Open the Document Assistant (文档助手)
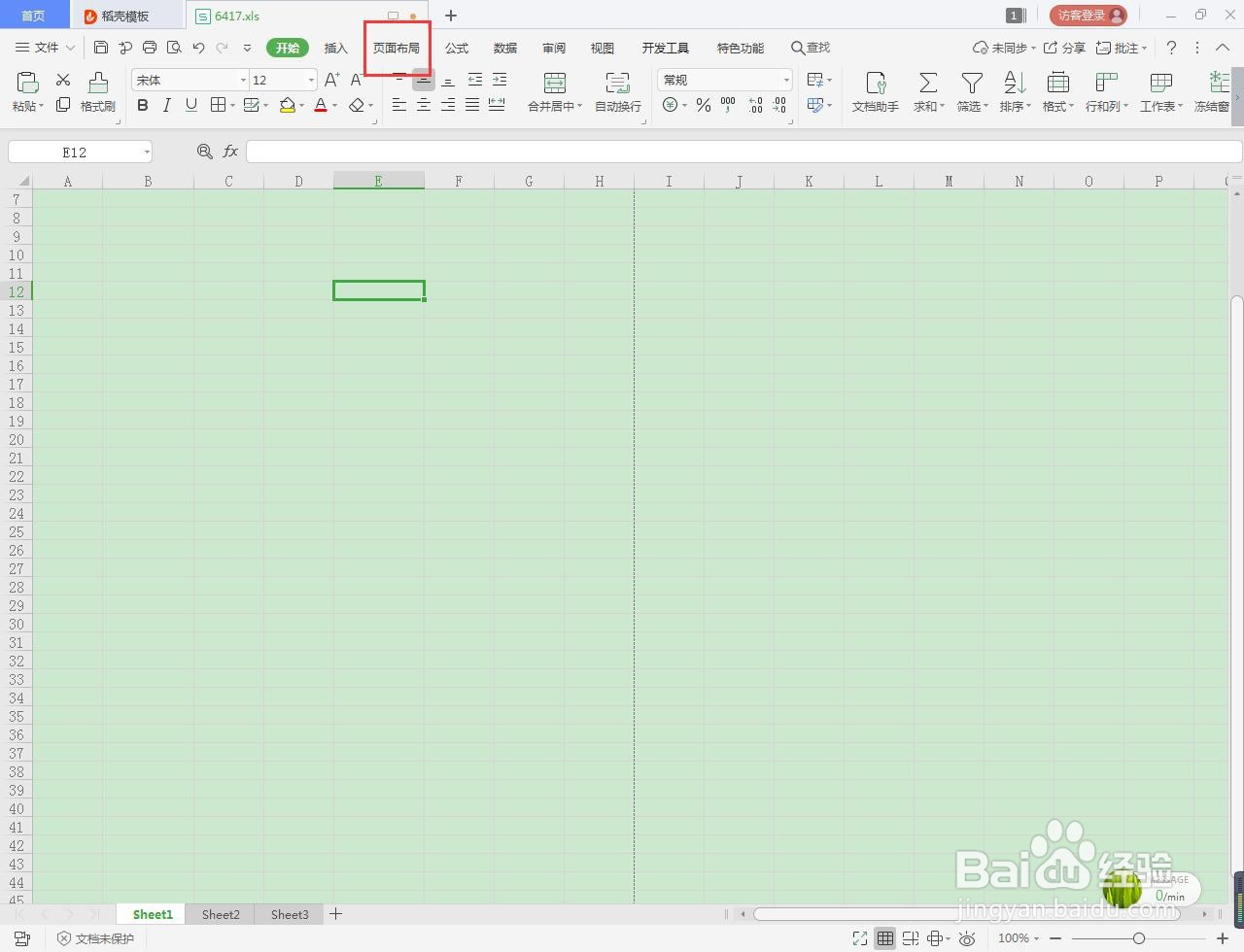Screen dimensions: 1244x952 tap(875, 92)
